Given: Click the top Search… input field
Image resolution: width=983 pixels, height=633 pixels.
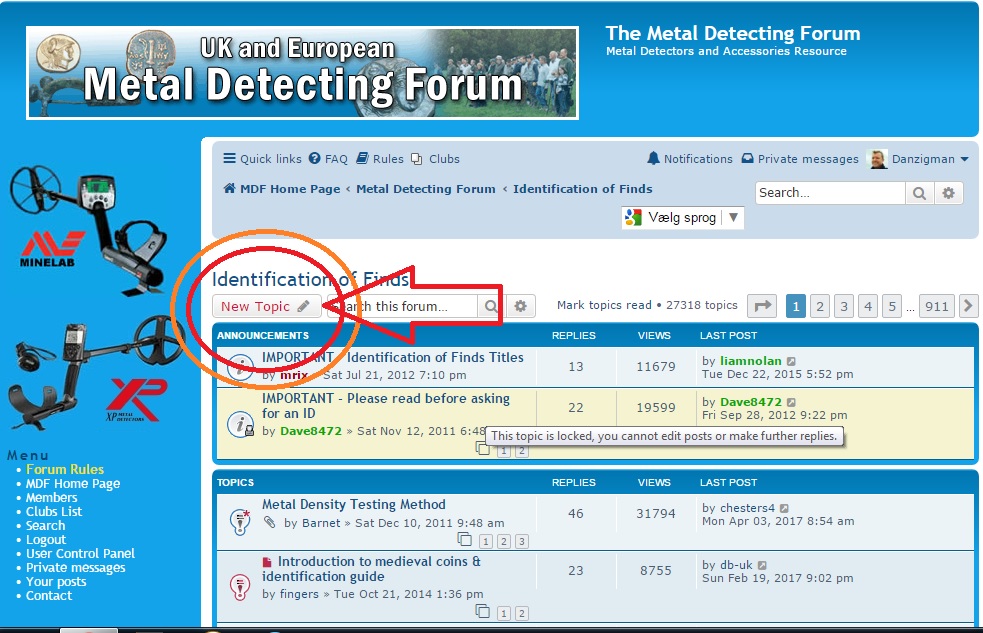Looking at the screenshot, I should tap(830, 192).
